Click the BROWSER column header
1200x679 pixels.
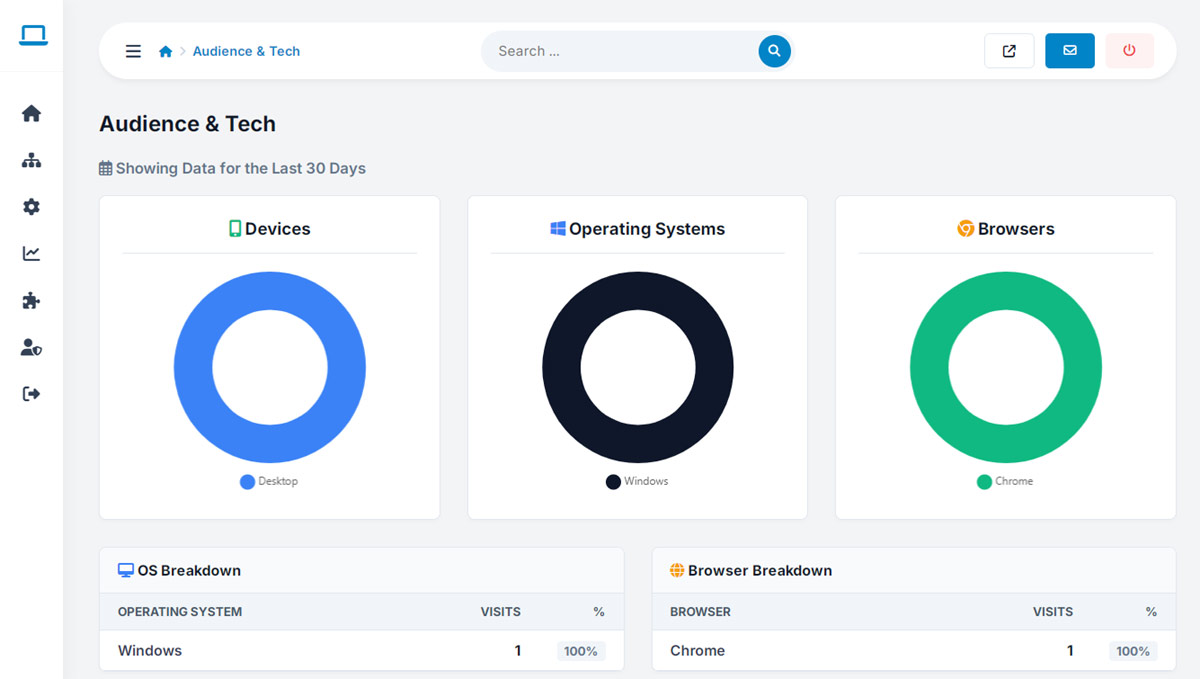pyautogui.click(x=700, y=612)
